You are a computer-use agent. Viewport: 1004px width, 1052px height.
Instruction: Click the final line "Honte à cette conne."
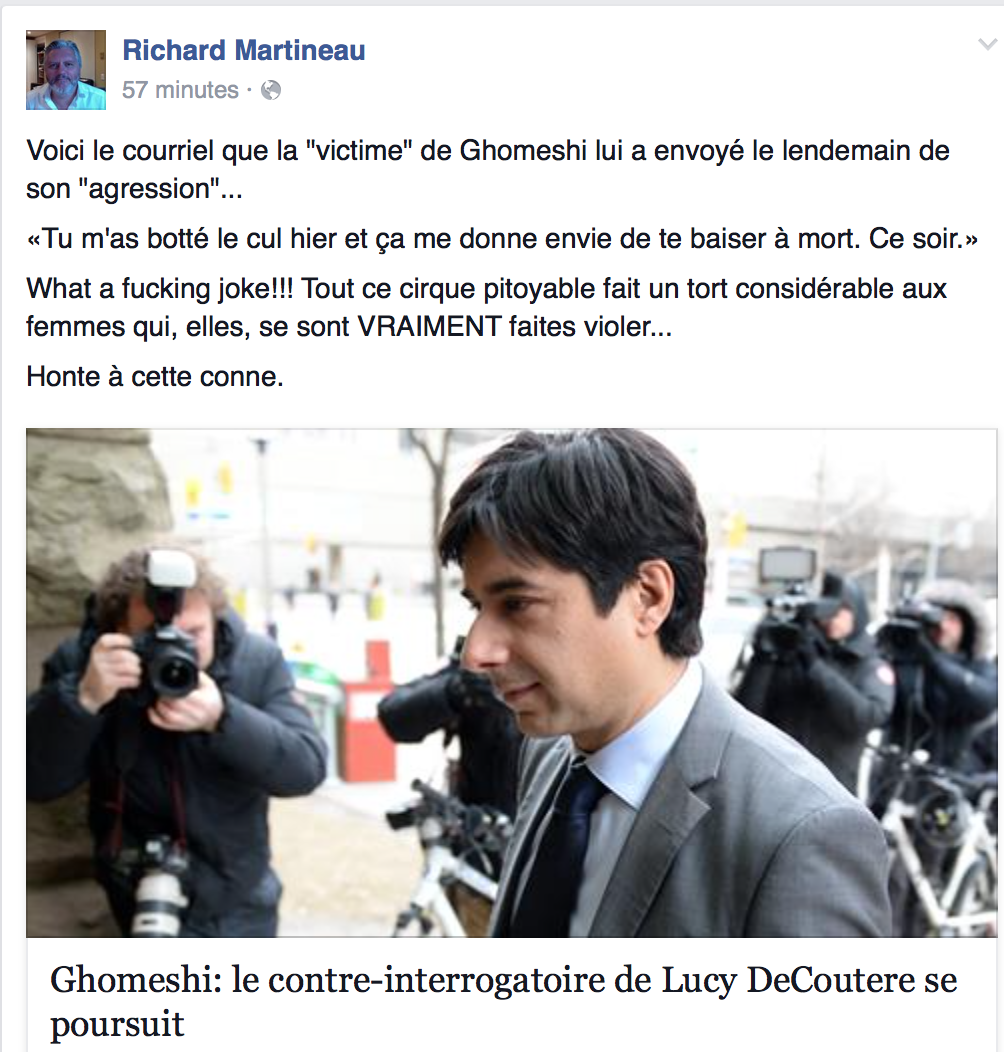(154, 376)
